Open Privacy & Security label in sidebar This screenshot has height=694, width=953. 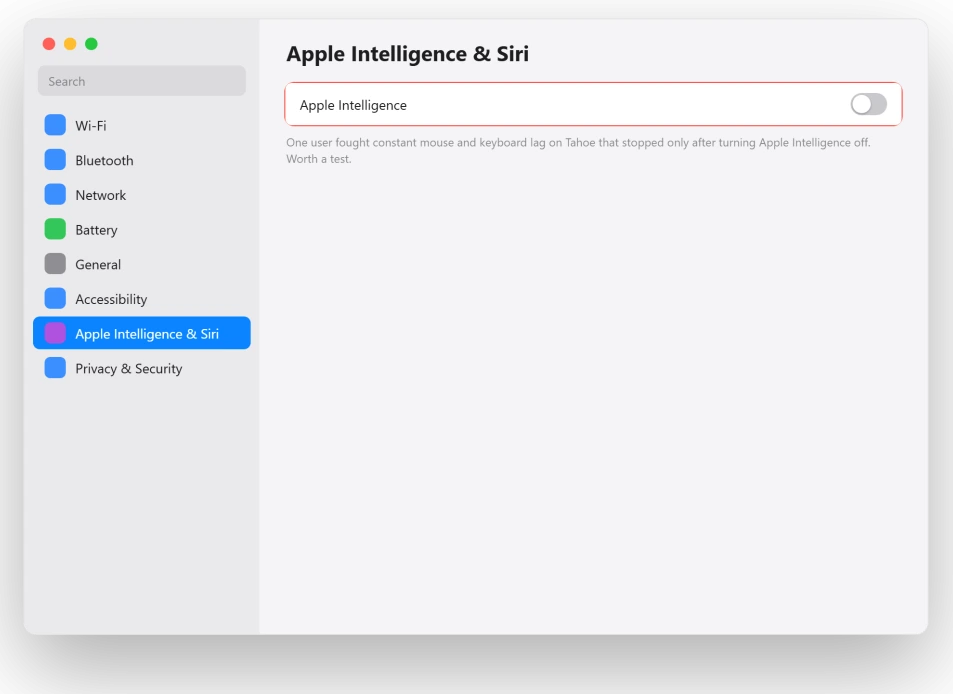point(129,368)
